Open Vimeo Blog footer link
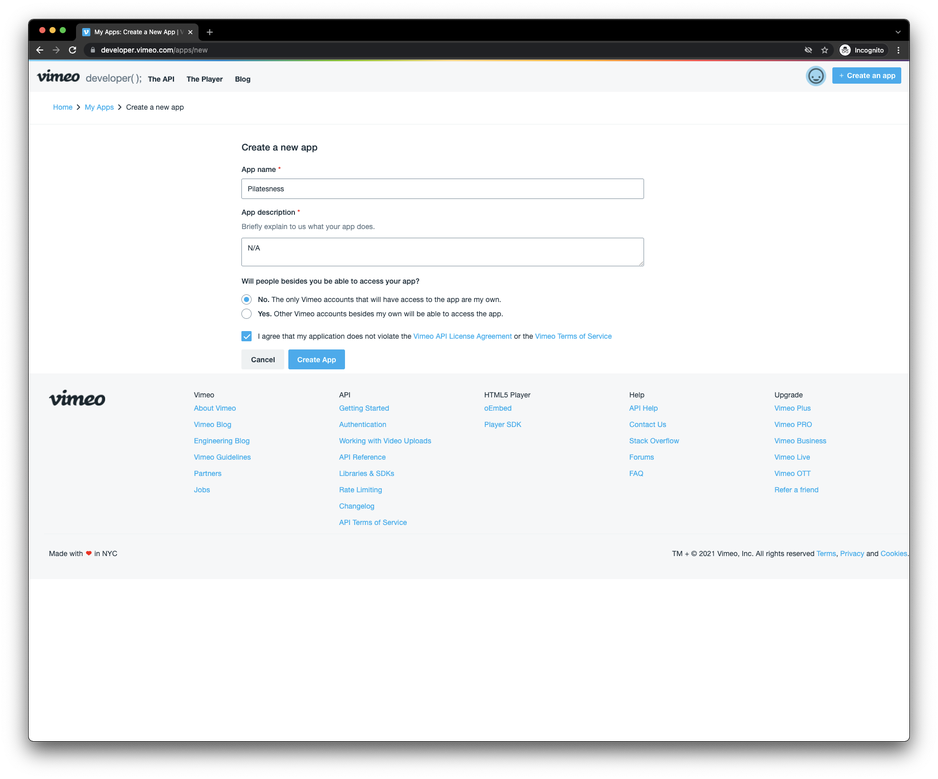 point(212,424)
